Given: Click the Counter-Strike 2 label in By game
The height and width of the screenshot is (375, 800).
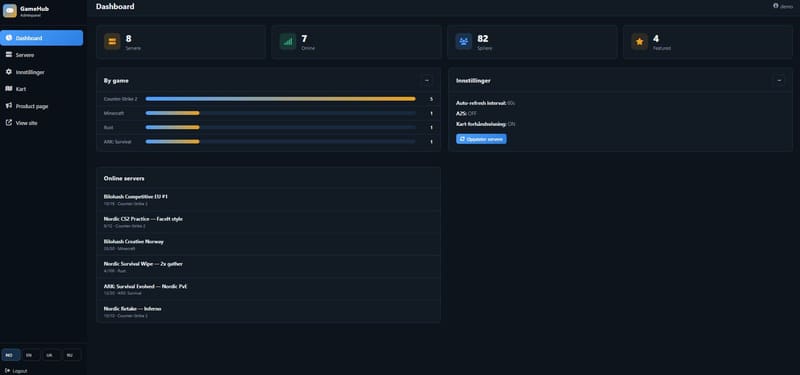Looking at the screenshot, I should (x=120, y=99).
